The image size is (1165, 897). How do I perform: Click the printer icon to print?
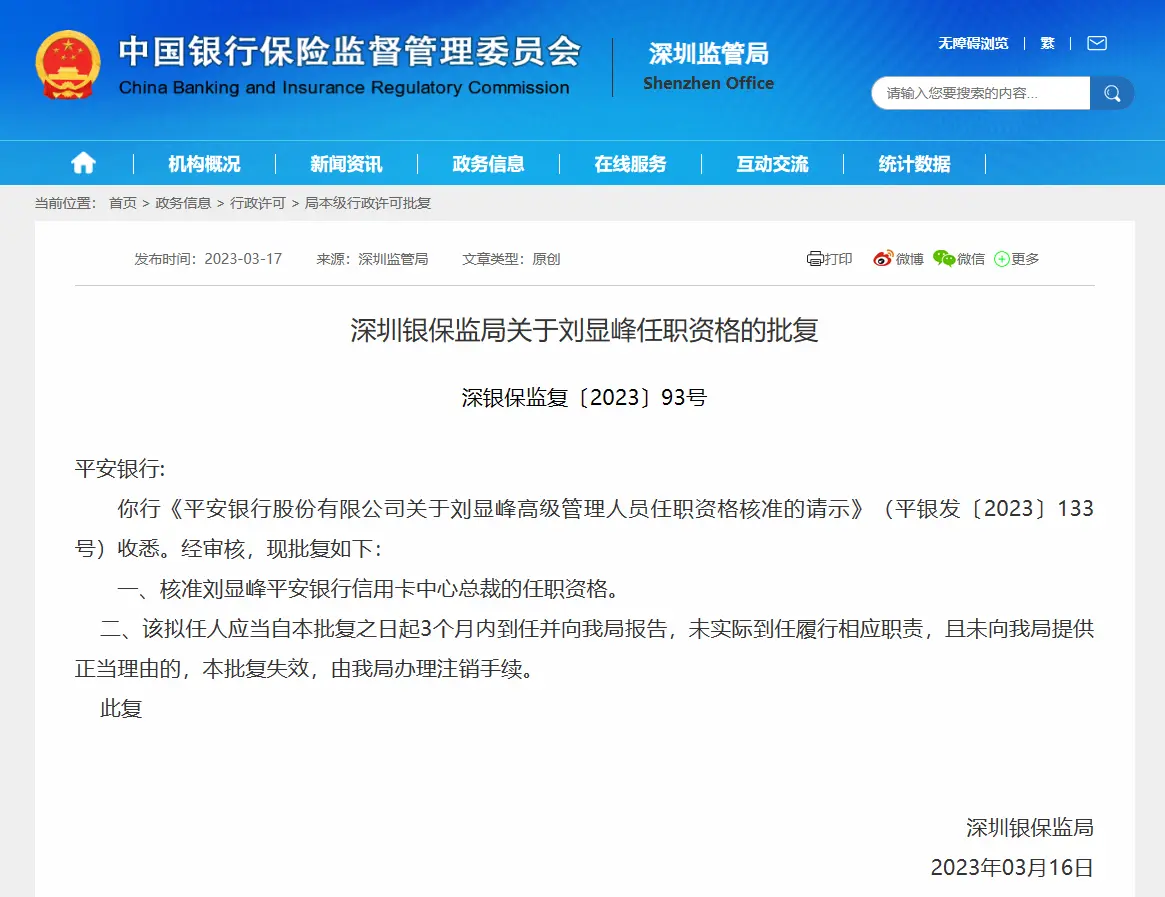814,259
